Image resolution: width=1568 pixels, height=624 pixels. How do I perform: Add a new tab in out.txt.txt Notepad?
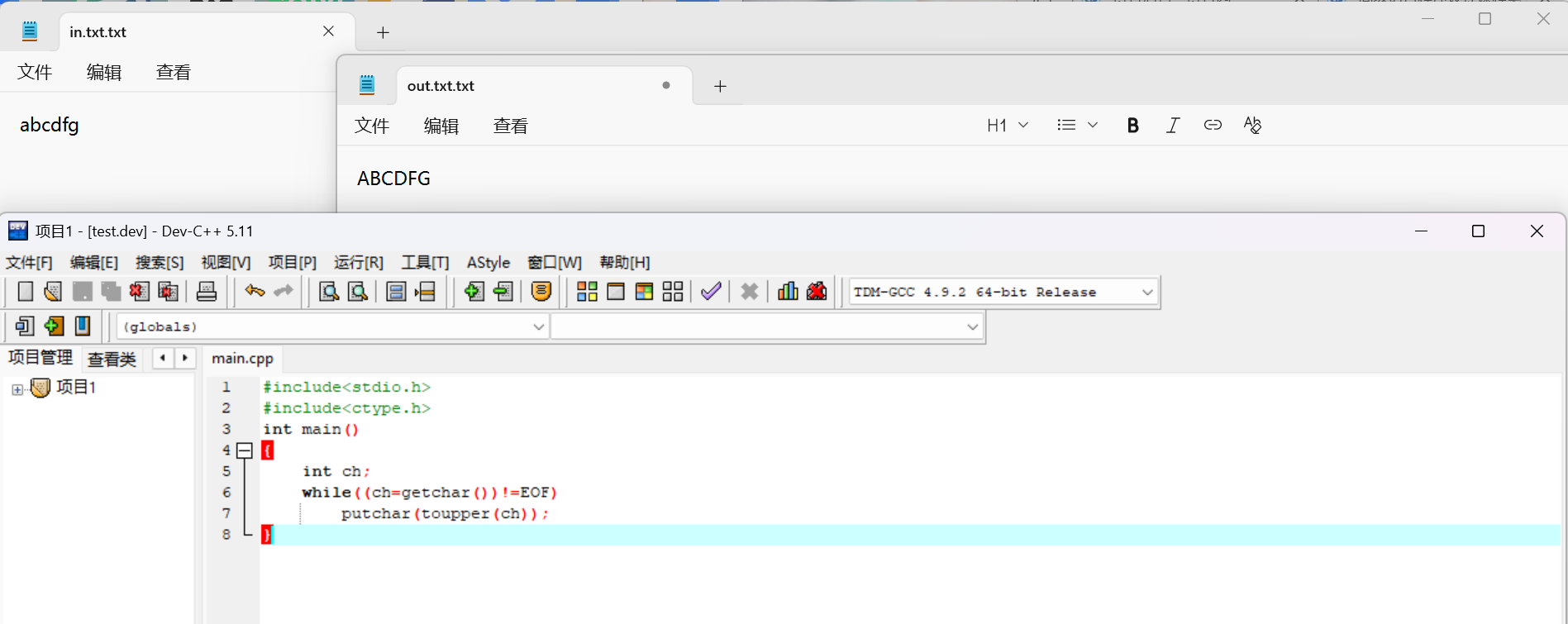[720, 86]
